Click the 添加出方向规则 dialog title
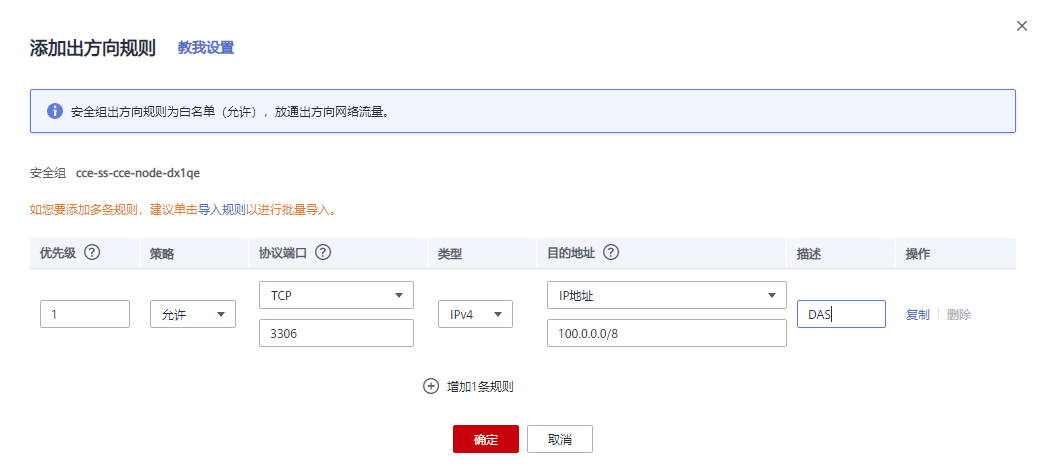 coord(93,49)
